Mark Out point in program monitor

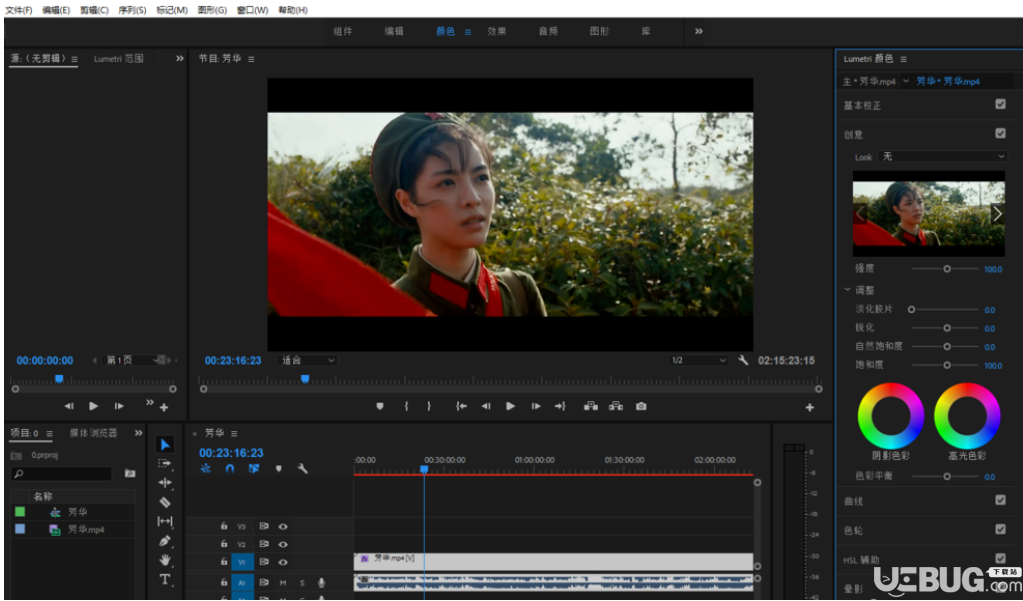[429, 406]
